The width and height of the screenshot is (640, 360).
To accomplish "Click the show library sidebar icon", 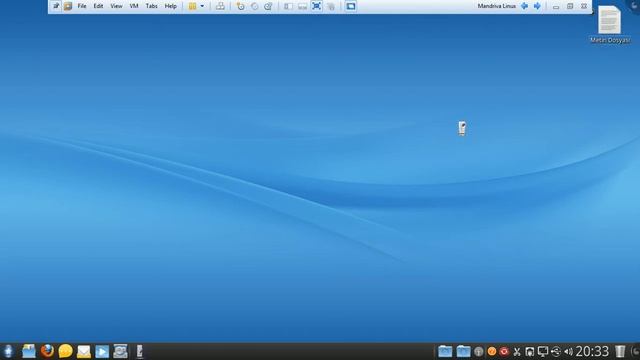I will coord(288,6).
